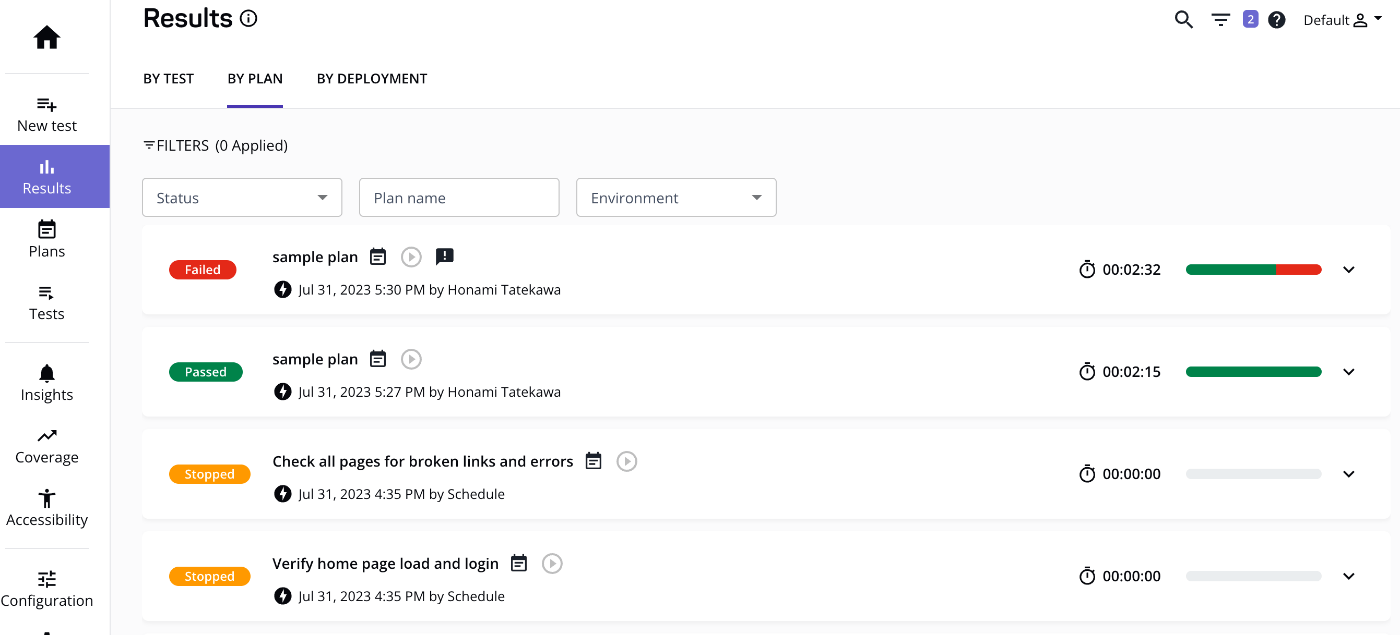The height and width of the screenshot is (635, 1400).
Task: Rerun the failed sample plan with play icon
Action: [411, 257]
